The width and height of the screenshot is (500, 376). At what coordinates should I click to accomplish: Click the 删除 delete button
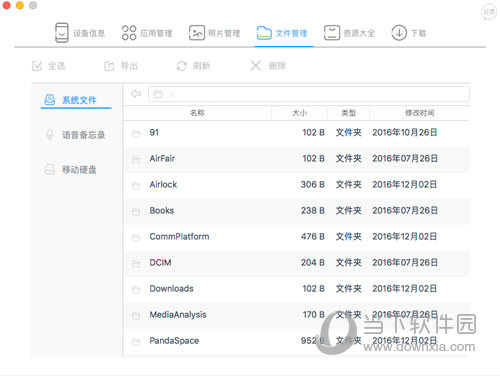pyautogui.click(x=268, y=66)
